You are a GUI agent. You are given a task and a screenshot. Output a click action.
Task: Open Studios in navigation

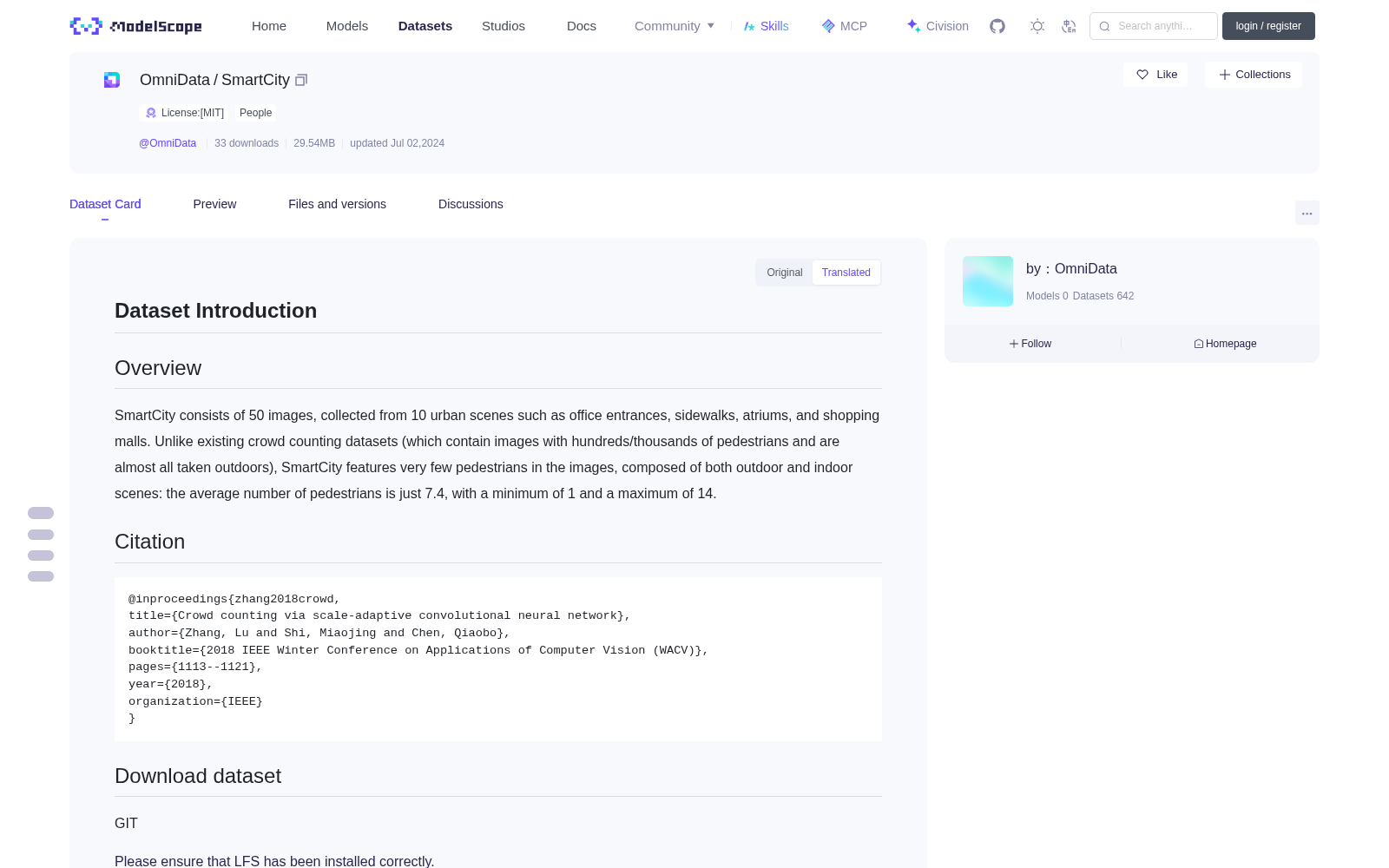pyautogui.click(x=504, y=26)
